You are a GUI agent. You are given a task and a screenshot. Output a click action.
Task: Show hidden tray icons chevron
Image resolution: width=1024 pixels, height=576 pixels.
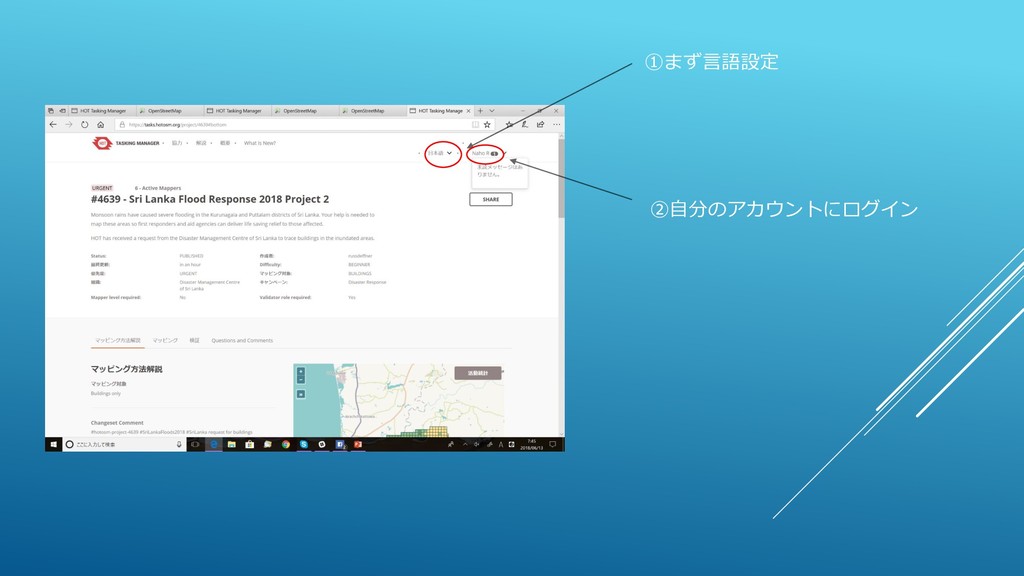pyautogui.click(x=465, y=444)
